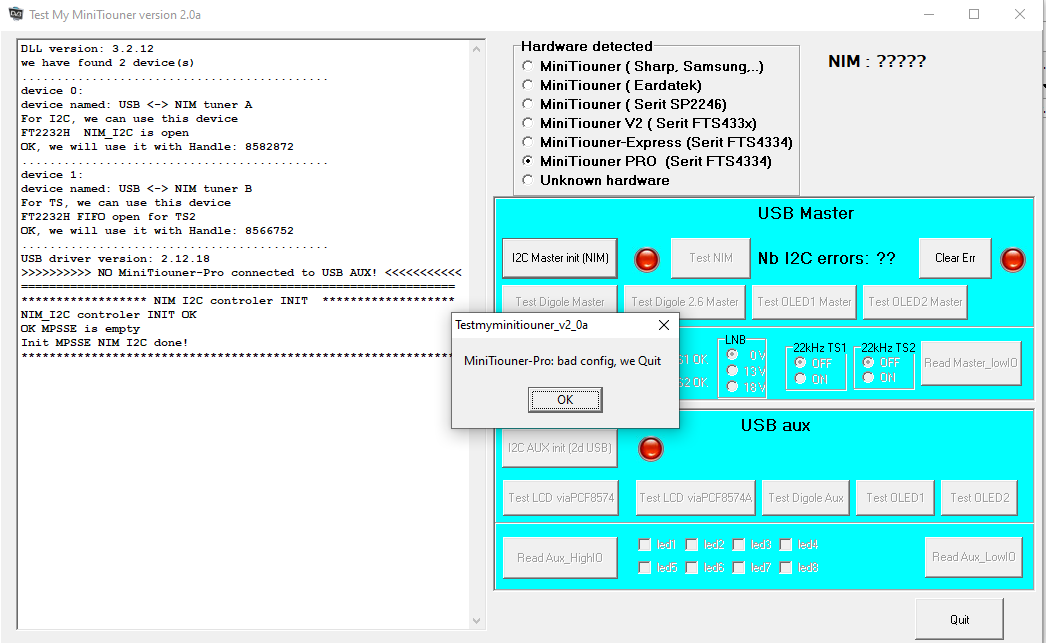Click the red LED beside I2C Master init

coord(646,259)
